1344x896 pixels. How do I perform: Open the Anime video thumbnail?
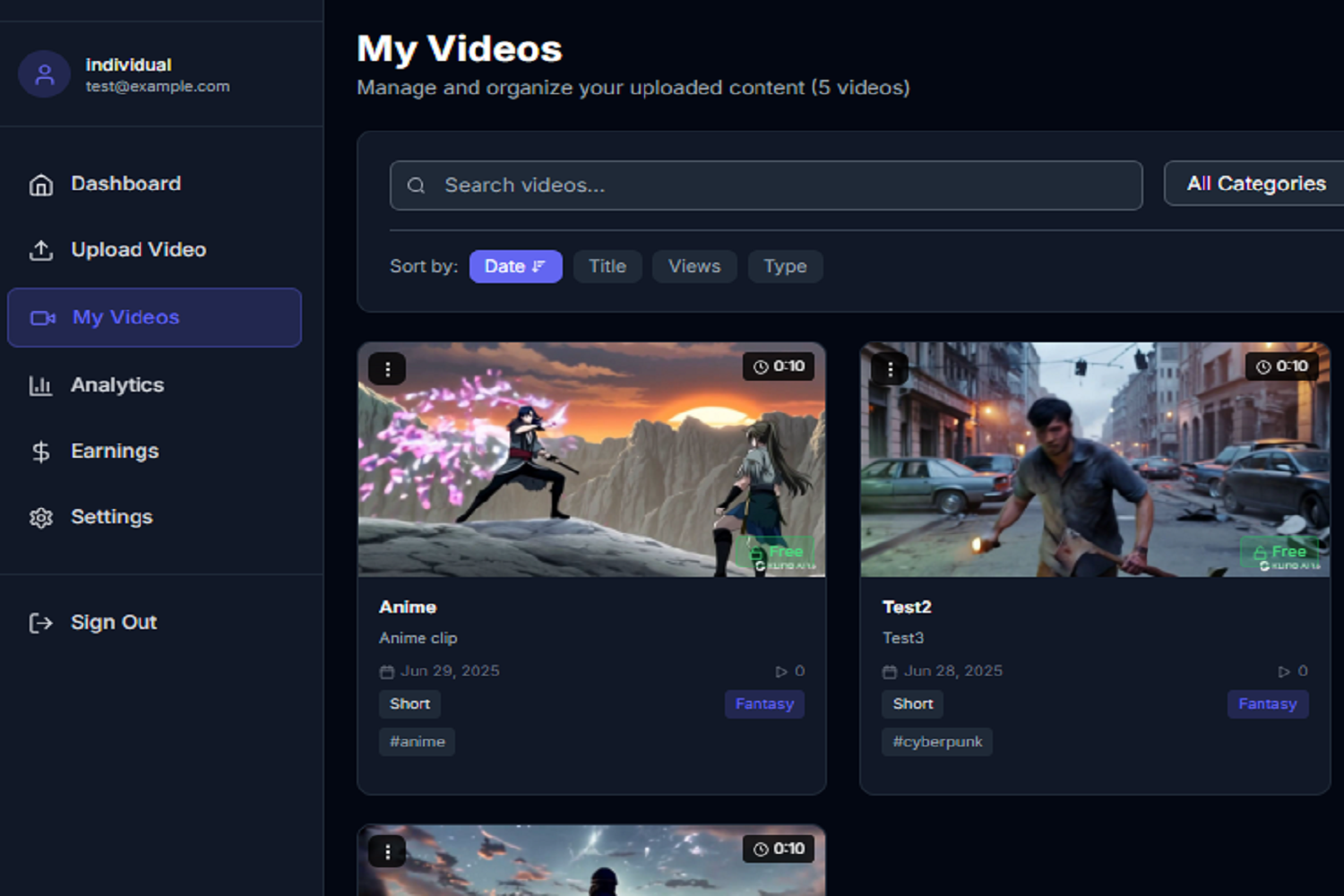pos(591,460)
